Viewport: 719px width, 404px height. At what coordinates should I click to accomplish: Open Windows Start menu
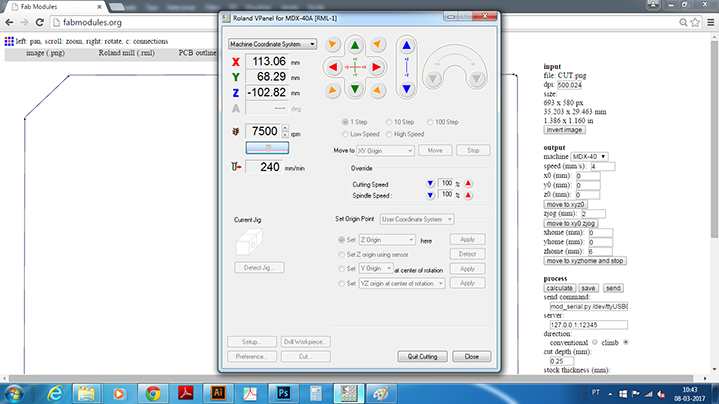14,394
